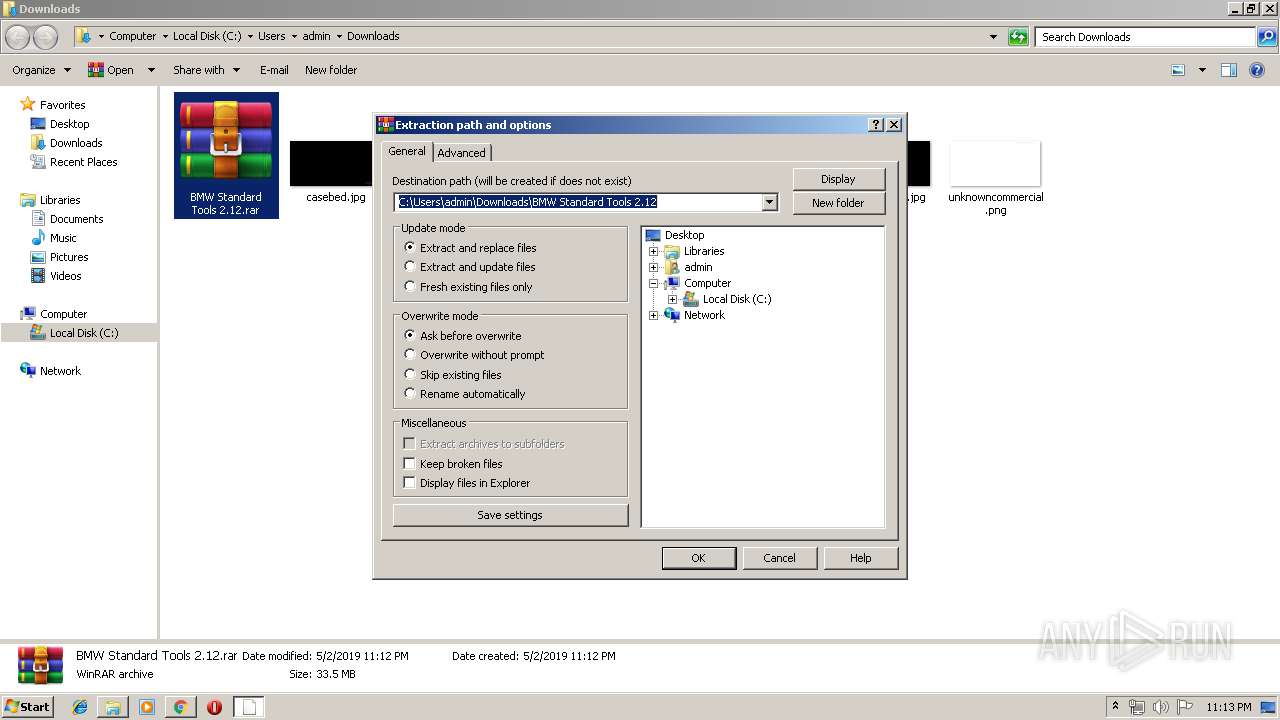Click E-mail in Explorer toolbar

[274, 70]
